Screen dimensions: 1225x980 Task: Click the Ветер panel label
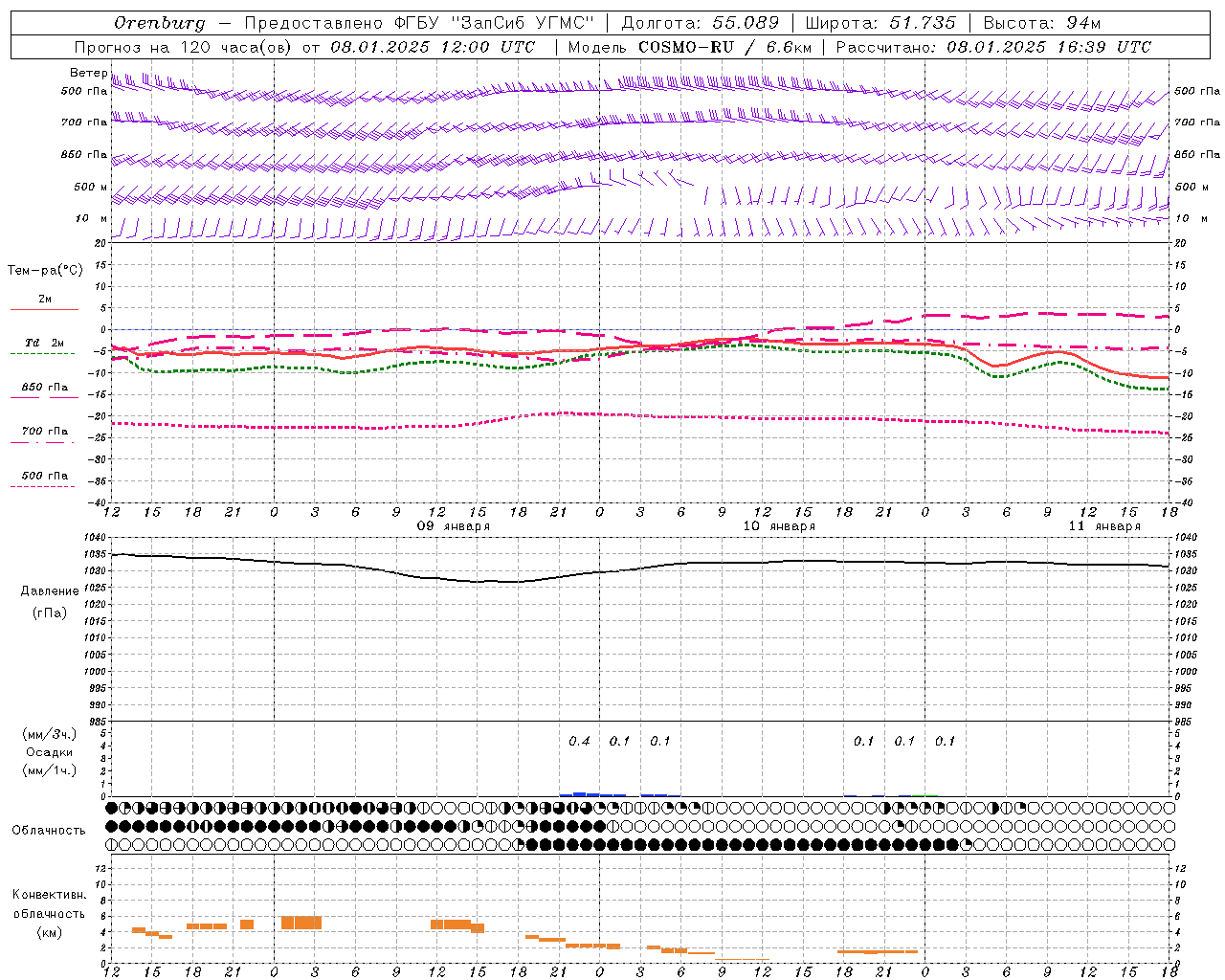(x=89, y=73)
